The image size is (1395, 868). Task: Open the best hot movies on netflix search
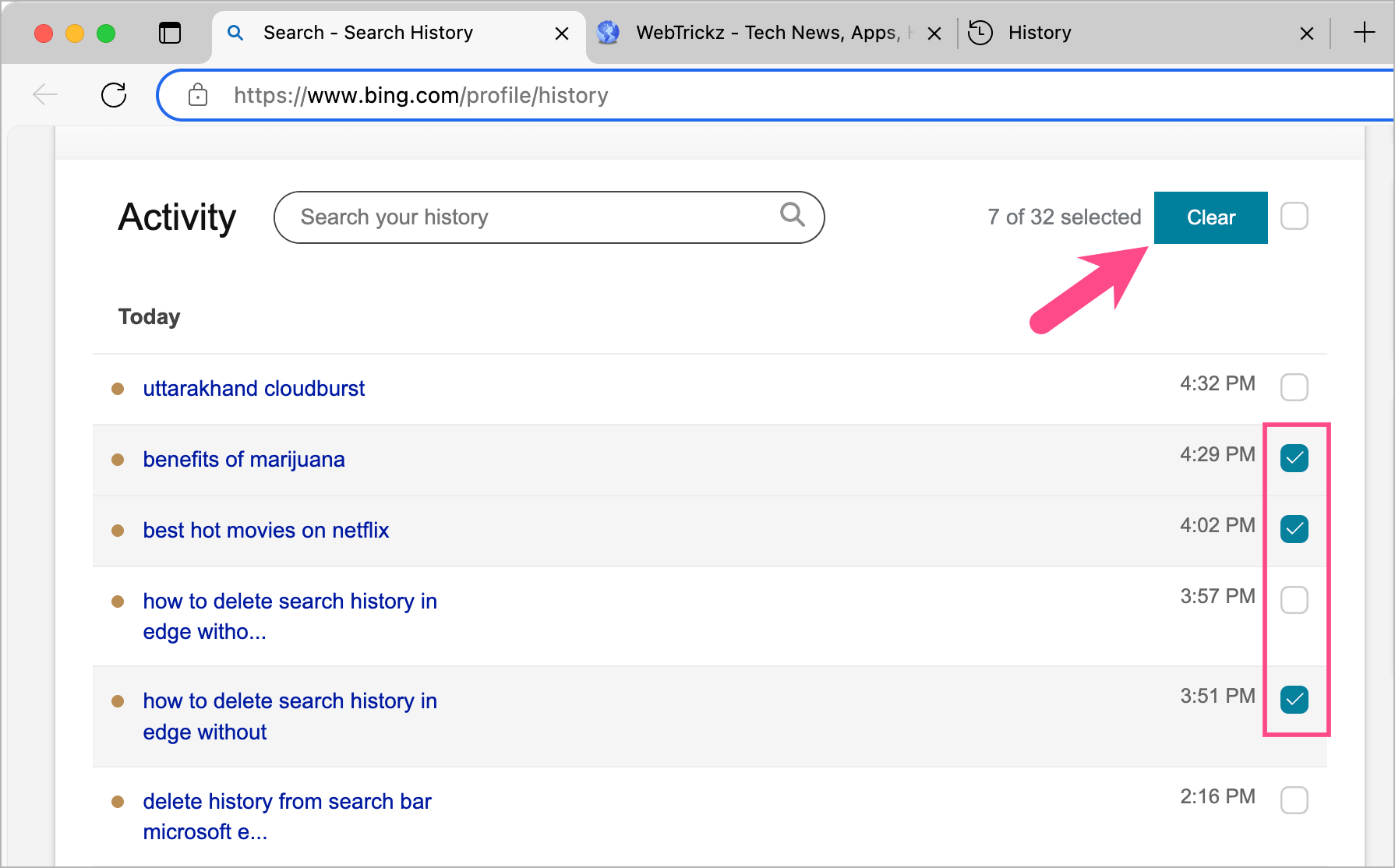(x=266, y=530)
